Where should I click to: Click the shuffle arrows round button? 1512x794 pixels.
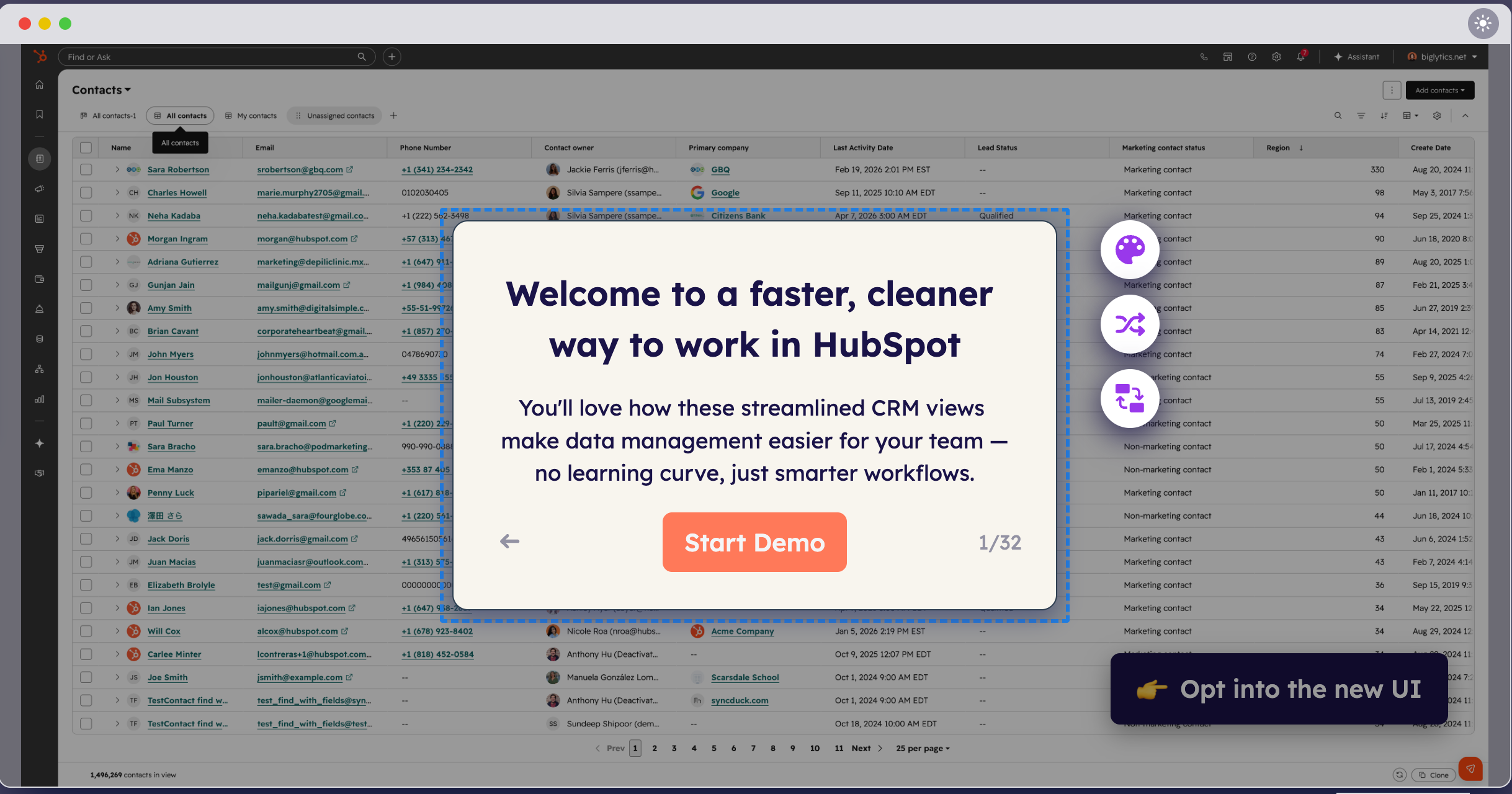click(x=1130, y=324)
